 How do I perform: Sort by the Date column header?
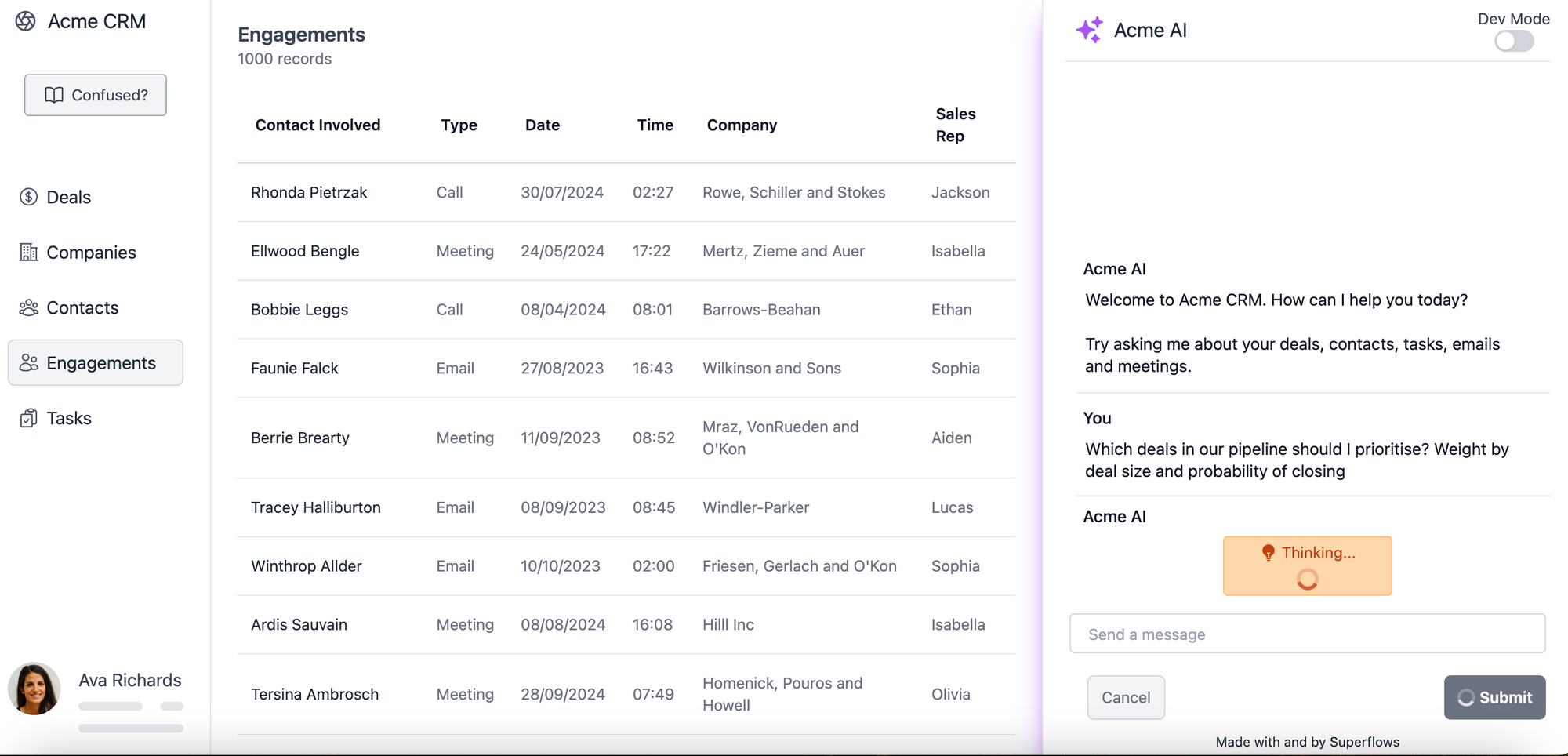point(543,125)
